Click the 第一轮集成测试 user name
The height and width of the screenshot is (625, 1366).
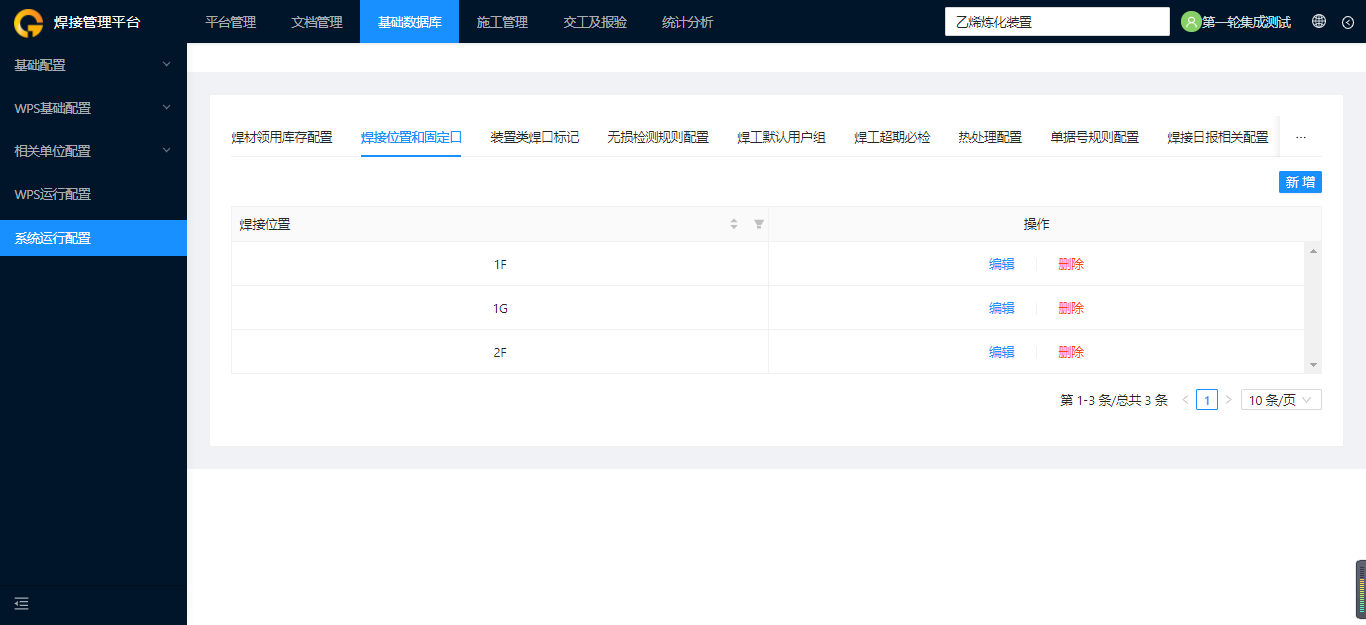(x=1246, y=22)
